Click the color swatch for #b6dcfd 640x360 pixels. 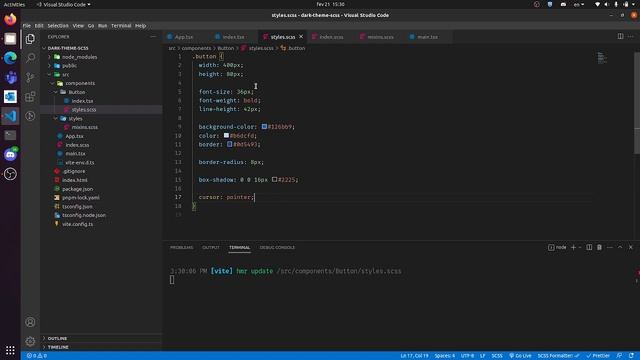pos(226,135)
